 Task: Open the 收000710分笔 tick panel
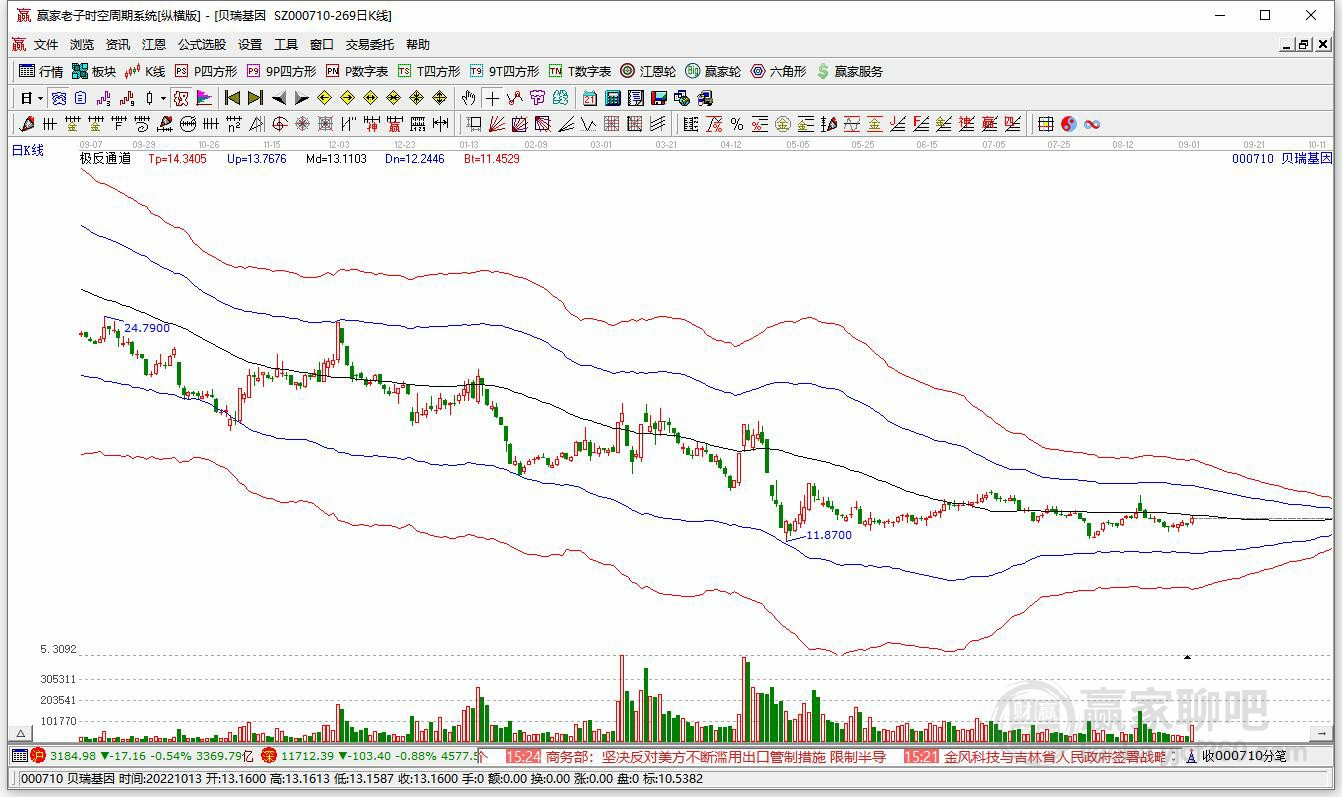[x=1244, y=757]
